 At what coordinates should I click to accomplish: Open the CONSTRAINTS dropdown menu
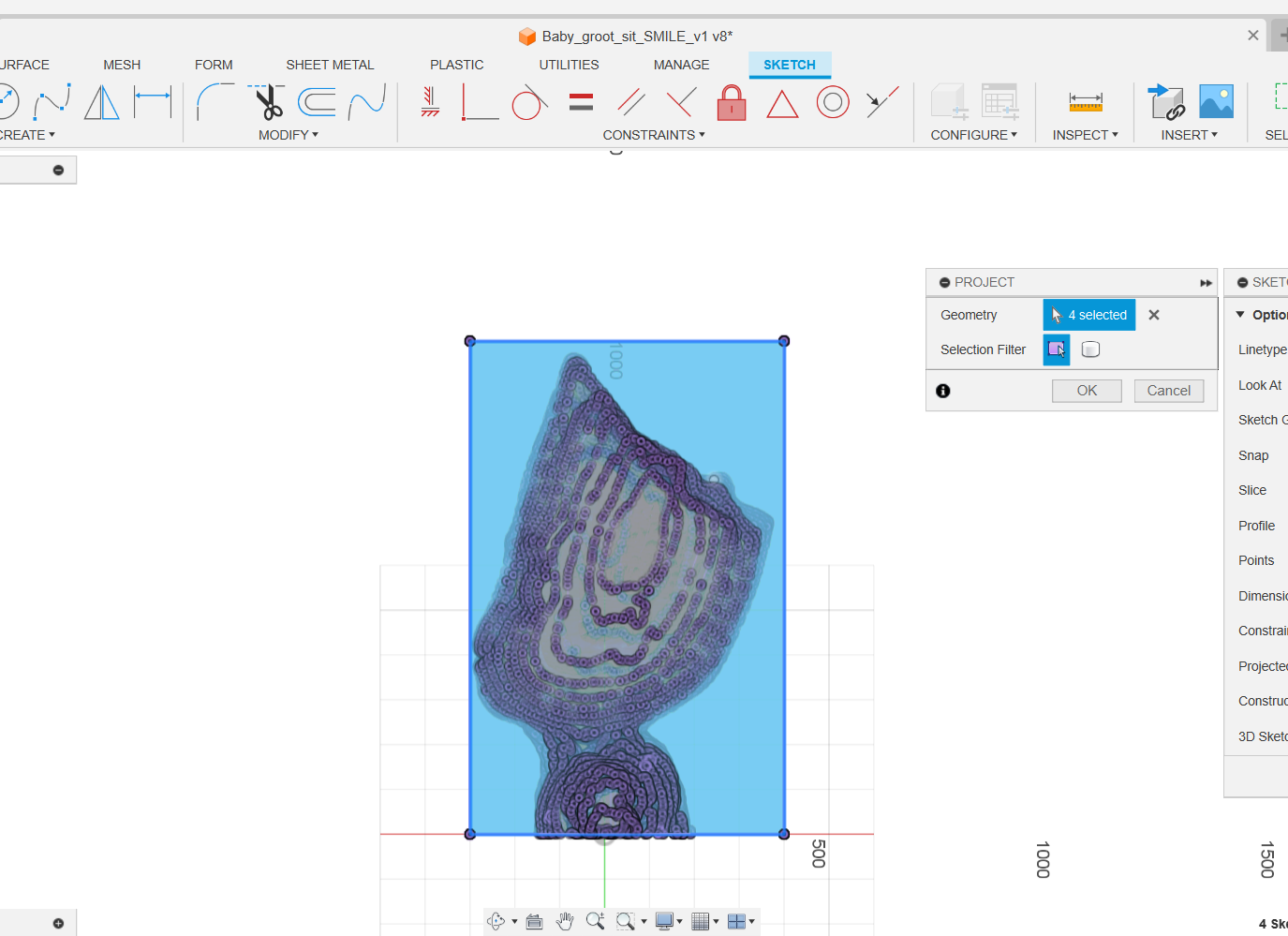pyautogui.click(x=654, y=135)
